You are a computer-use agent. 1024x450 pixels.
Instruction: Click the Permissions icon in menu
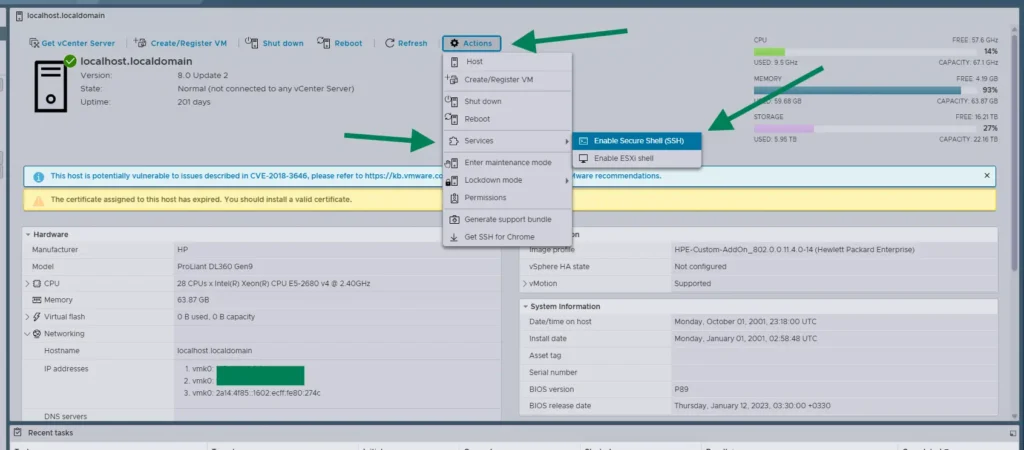point(454,197)
